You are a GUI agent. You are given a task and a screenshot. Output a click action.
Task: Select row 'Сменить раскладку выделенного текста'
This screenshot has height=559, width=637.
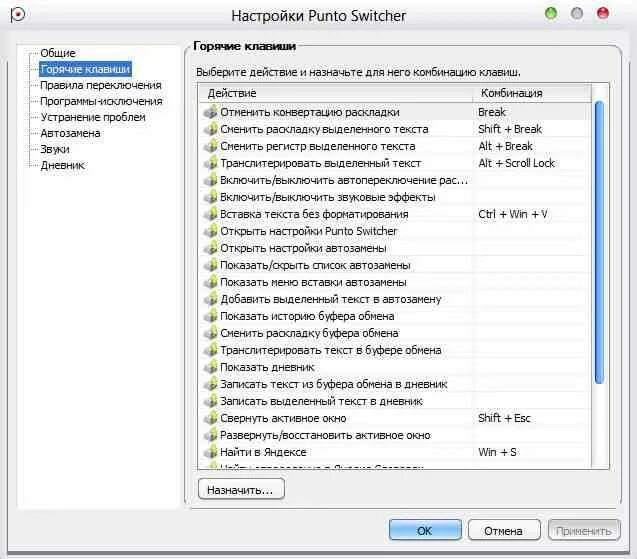pos(393,129)
